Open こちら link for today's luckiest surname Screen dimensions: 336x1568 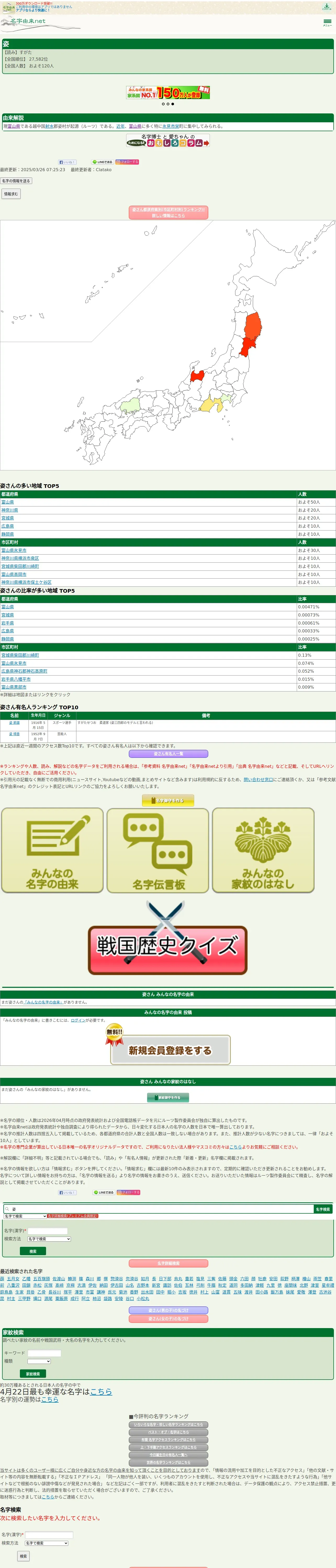pyautogui.click(x=101, y=1392)
